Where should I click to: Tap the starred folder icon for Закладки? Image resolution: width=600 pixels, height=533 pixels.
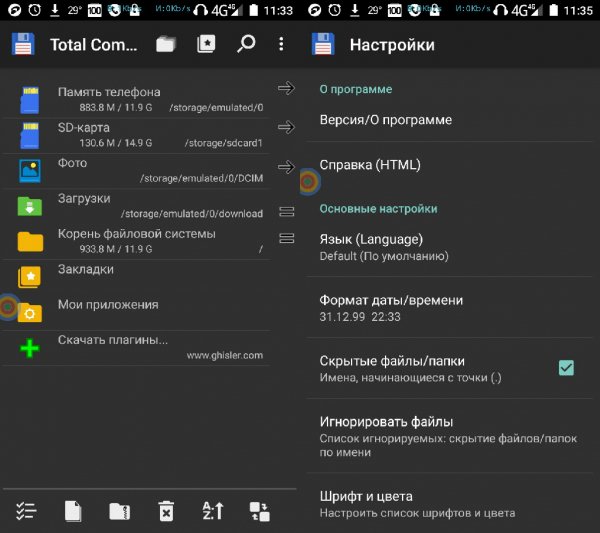click(29, 277)
